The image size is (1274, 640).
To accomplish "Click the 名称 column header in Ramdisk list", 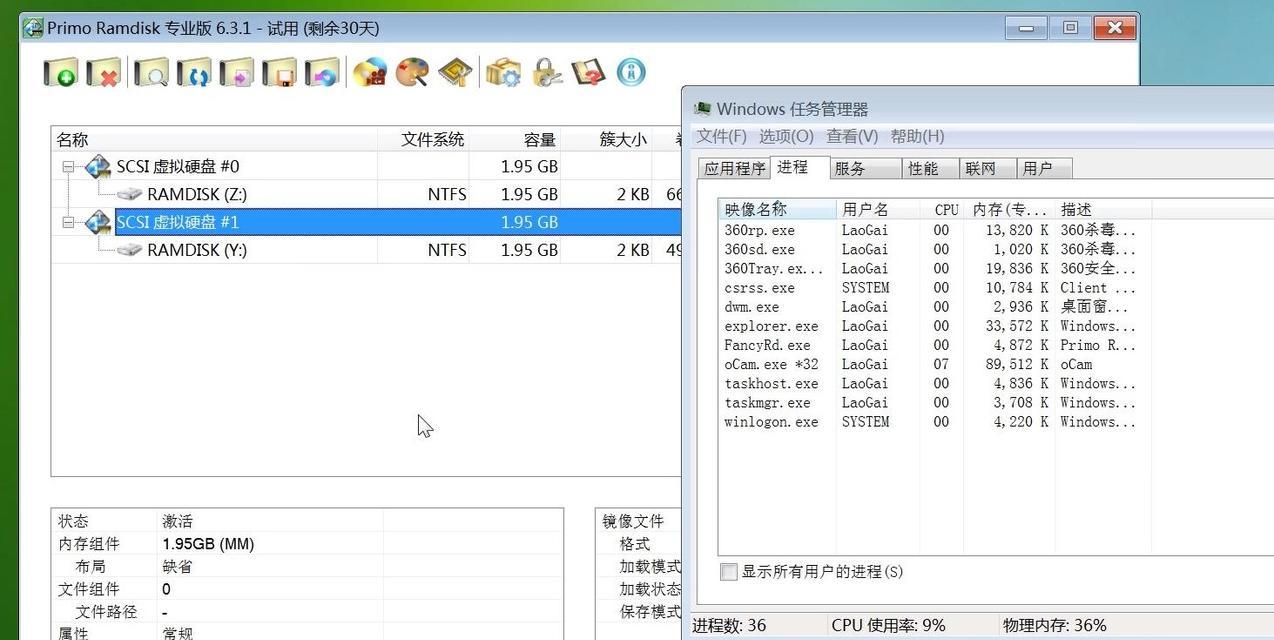I will tap(214, 139).
